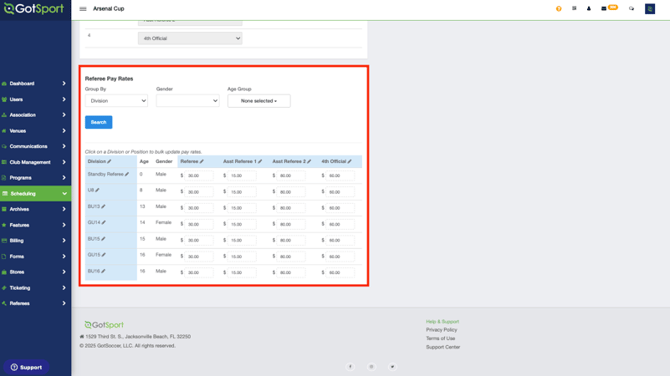Click Asst Referee 1 pay field for U8

(242, 192)
